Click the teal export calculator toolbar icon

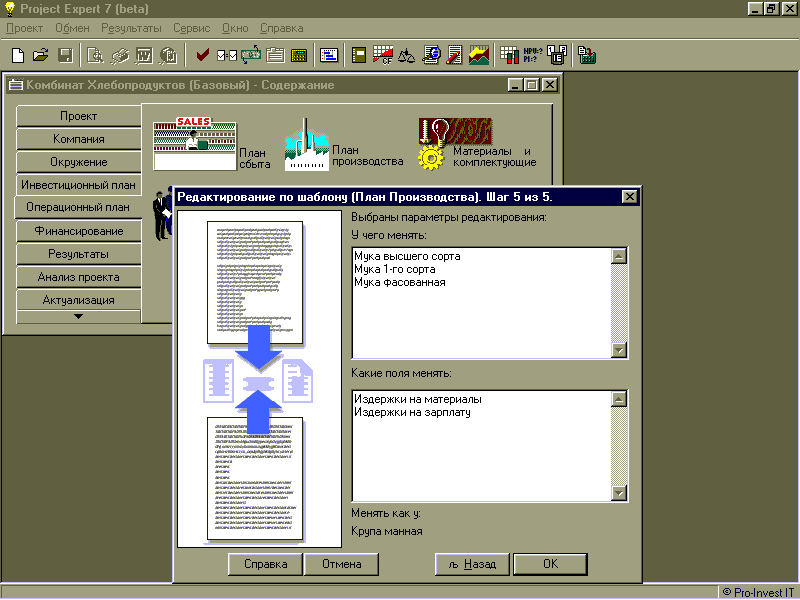point(587,55)
